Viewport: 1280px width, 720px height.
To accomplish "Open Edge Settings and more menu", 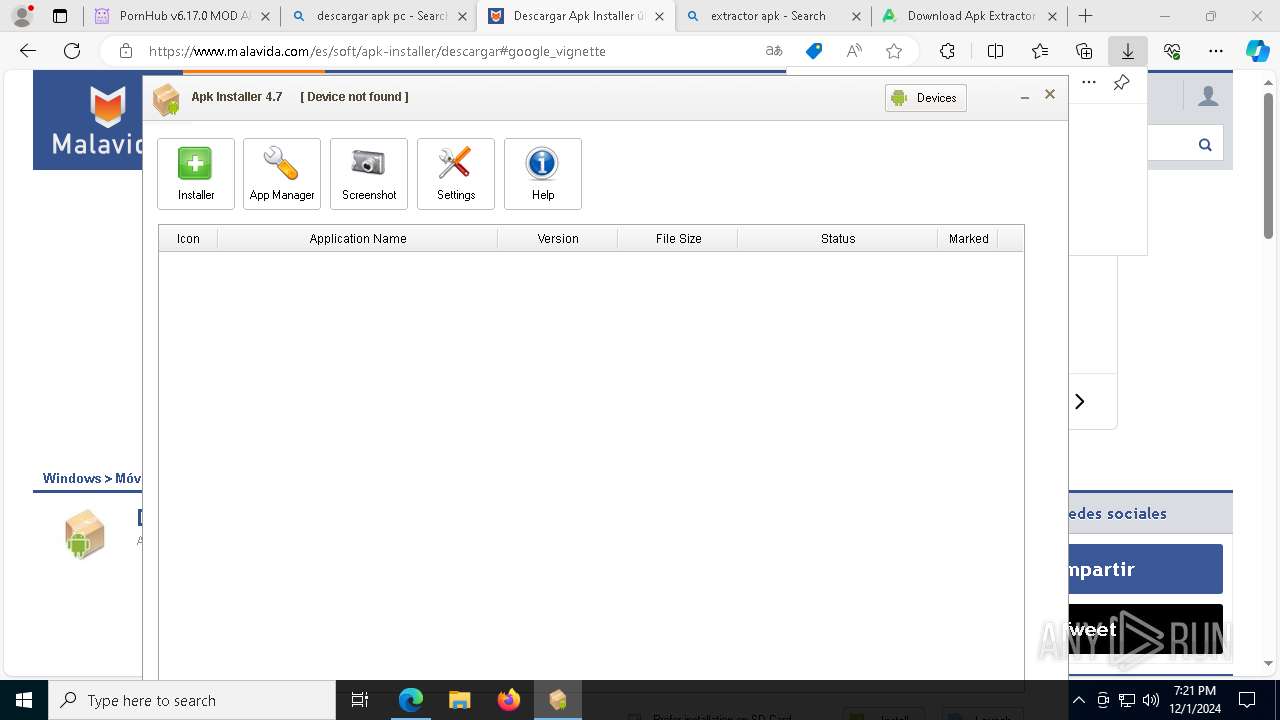I will pos(1216,51).
